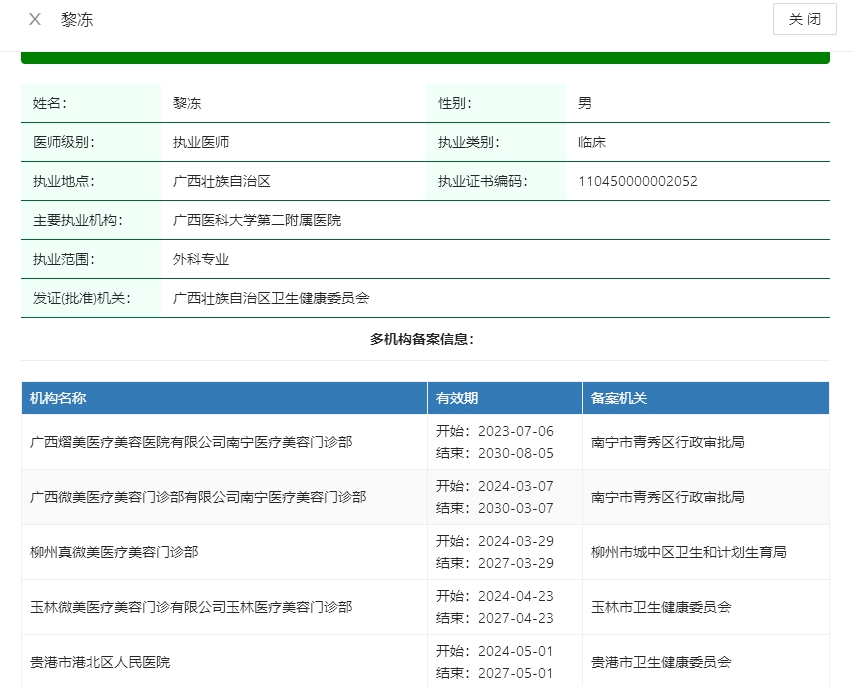Click 贵港市卫生健康委员会 filing authority

pyautogui.click(x=661, y=662)
